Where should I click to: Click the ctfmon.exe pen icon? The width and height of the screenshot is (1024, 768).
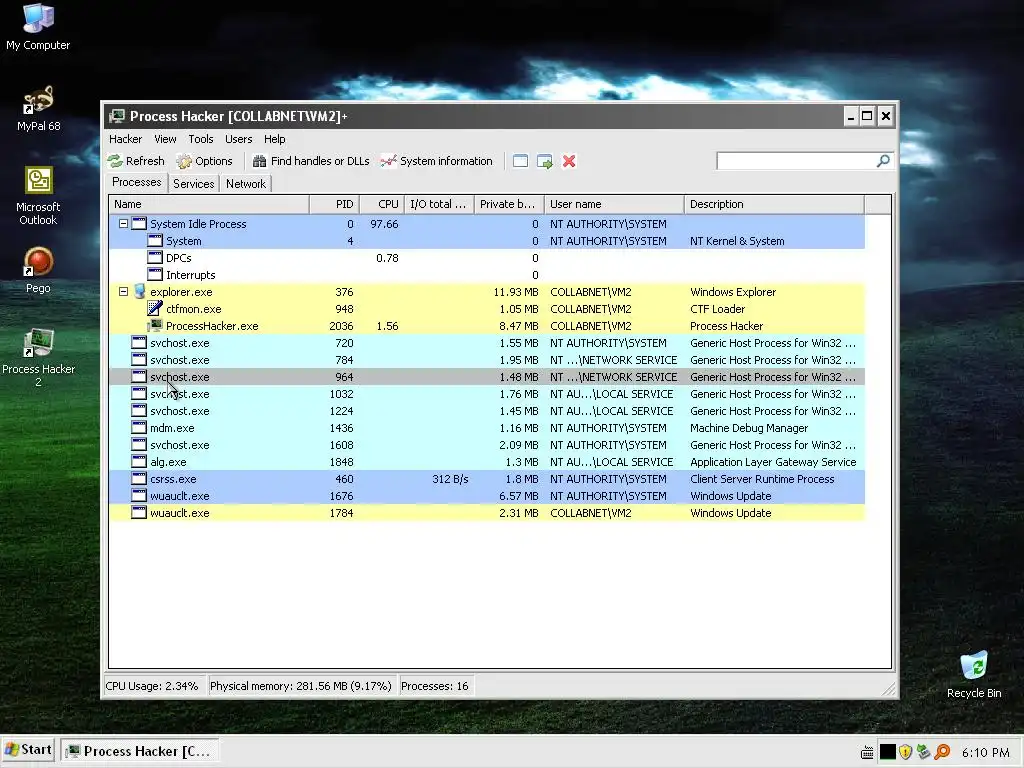coord(155,308)
